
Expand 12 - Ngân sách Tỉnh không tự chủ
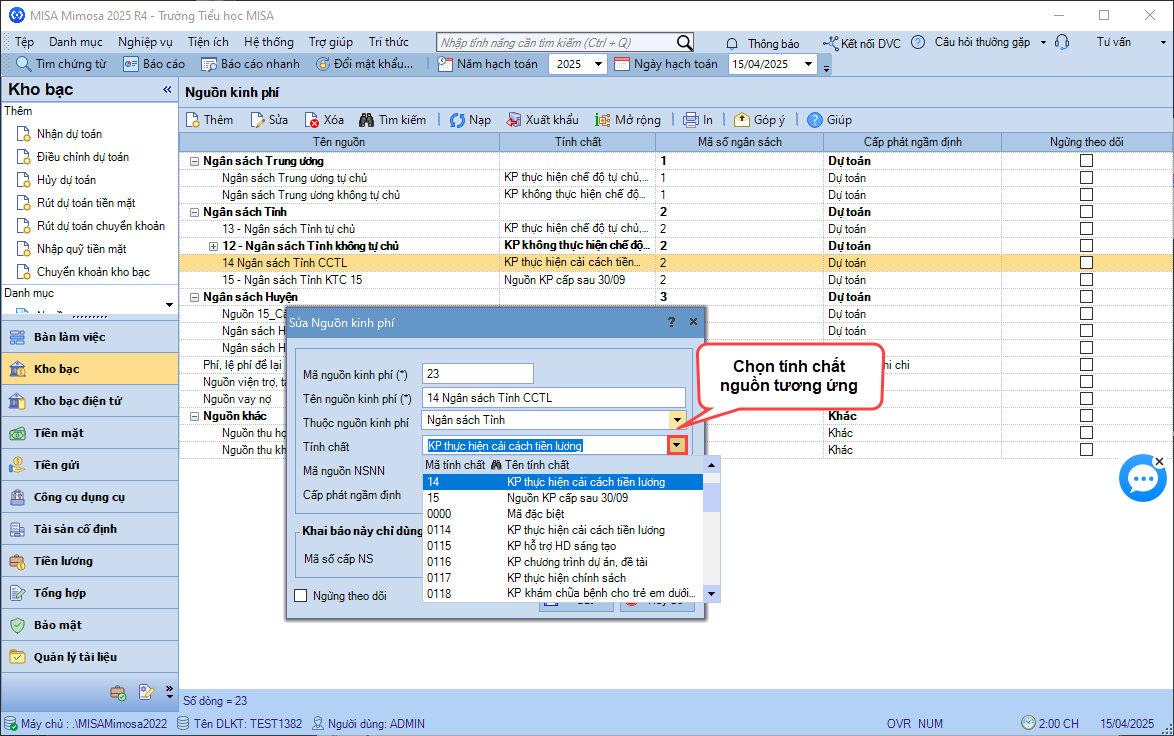click(x=213, y=246)
